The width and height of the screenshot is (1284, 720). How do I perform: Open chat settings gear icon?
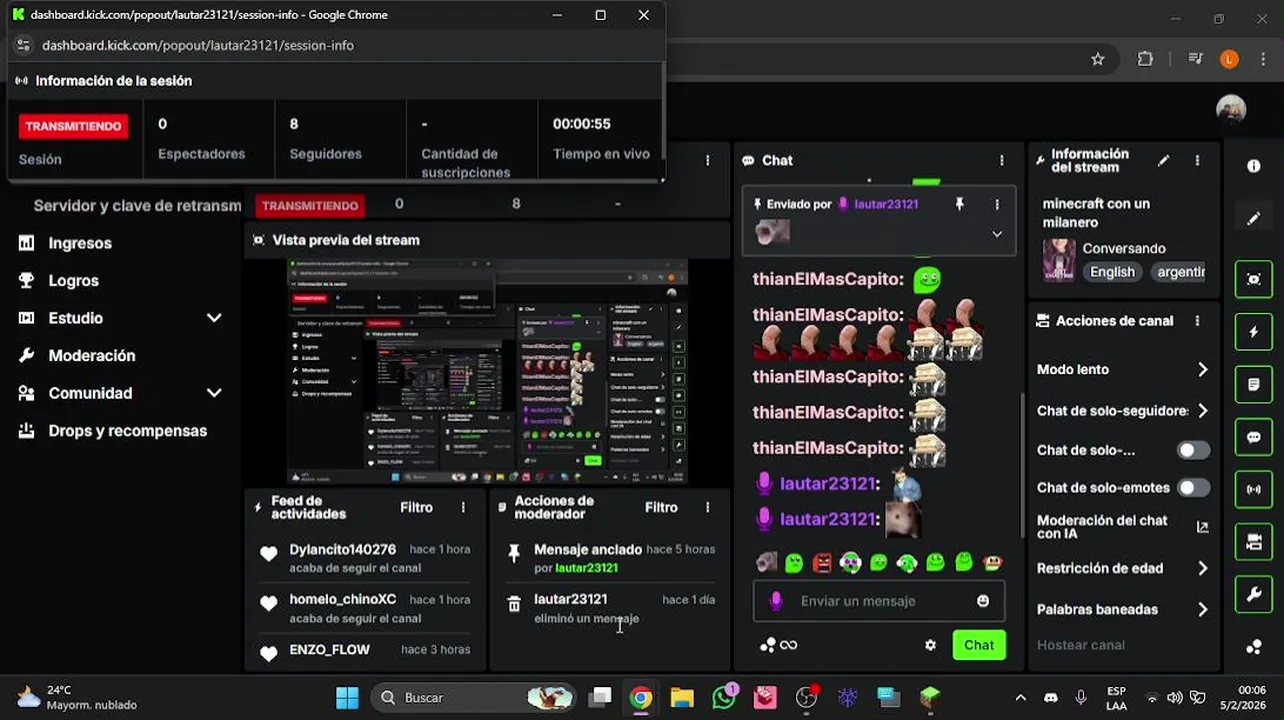930,645
